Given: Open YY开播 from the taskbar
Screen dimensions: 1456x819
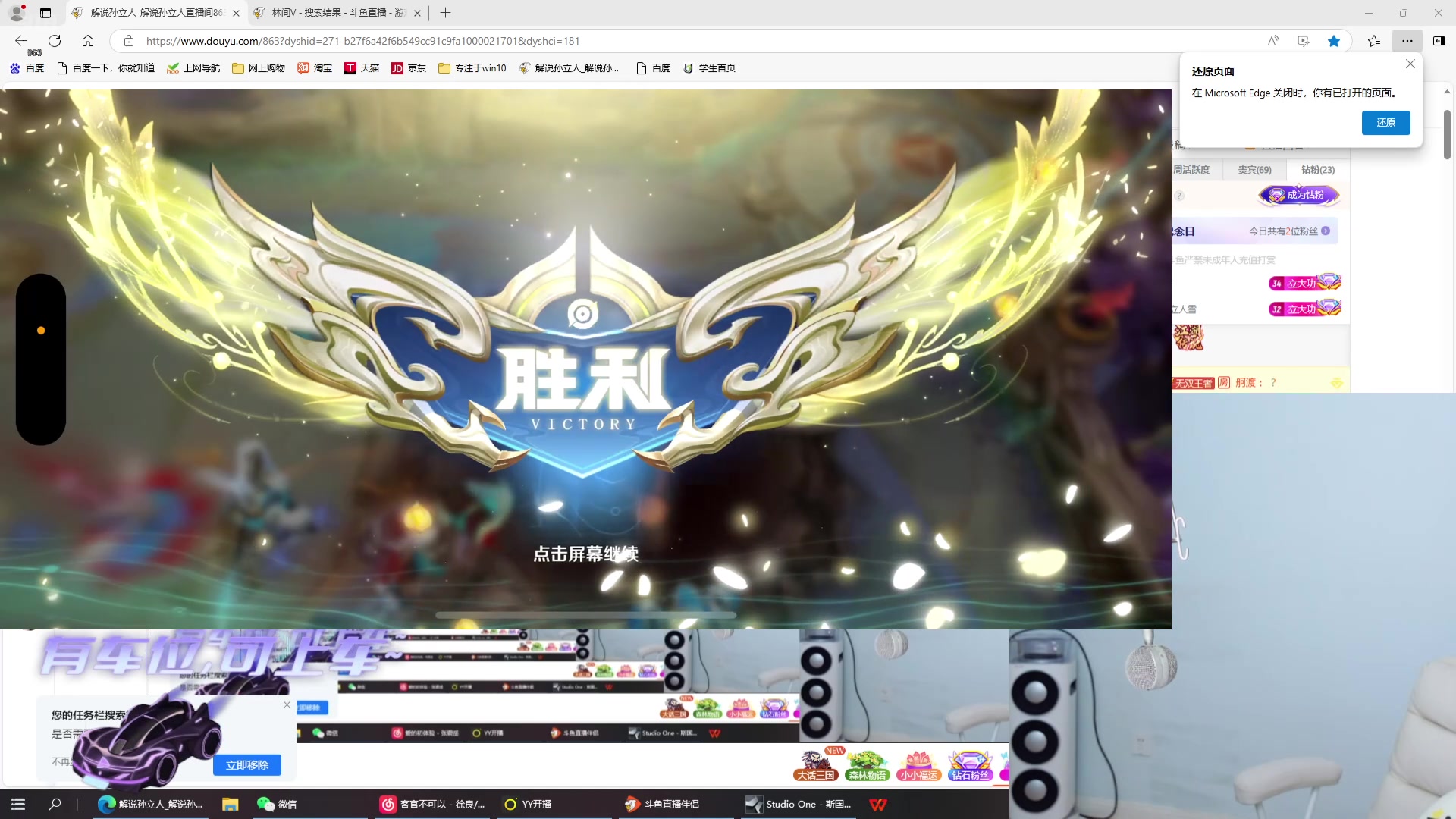Looking at the screenshot, I should coord(529,805).
